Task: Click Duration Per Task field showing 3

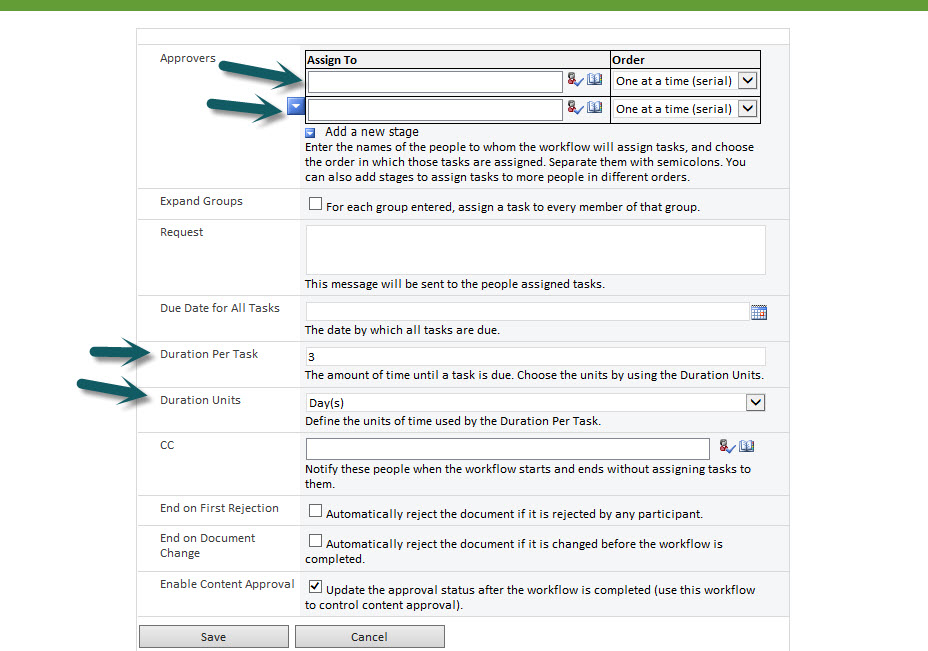Action: click(x=536, y=356)
